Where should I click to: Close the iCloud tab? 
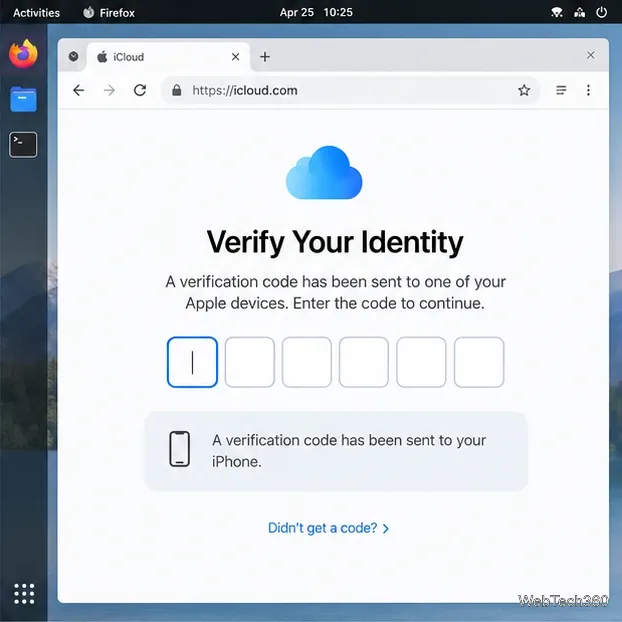tap(236, 57)
